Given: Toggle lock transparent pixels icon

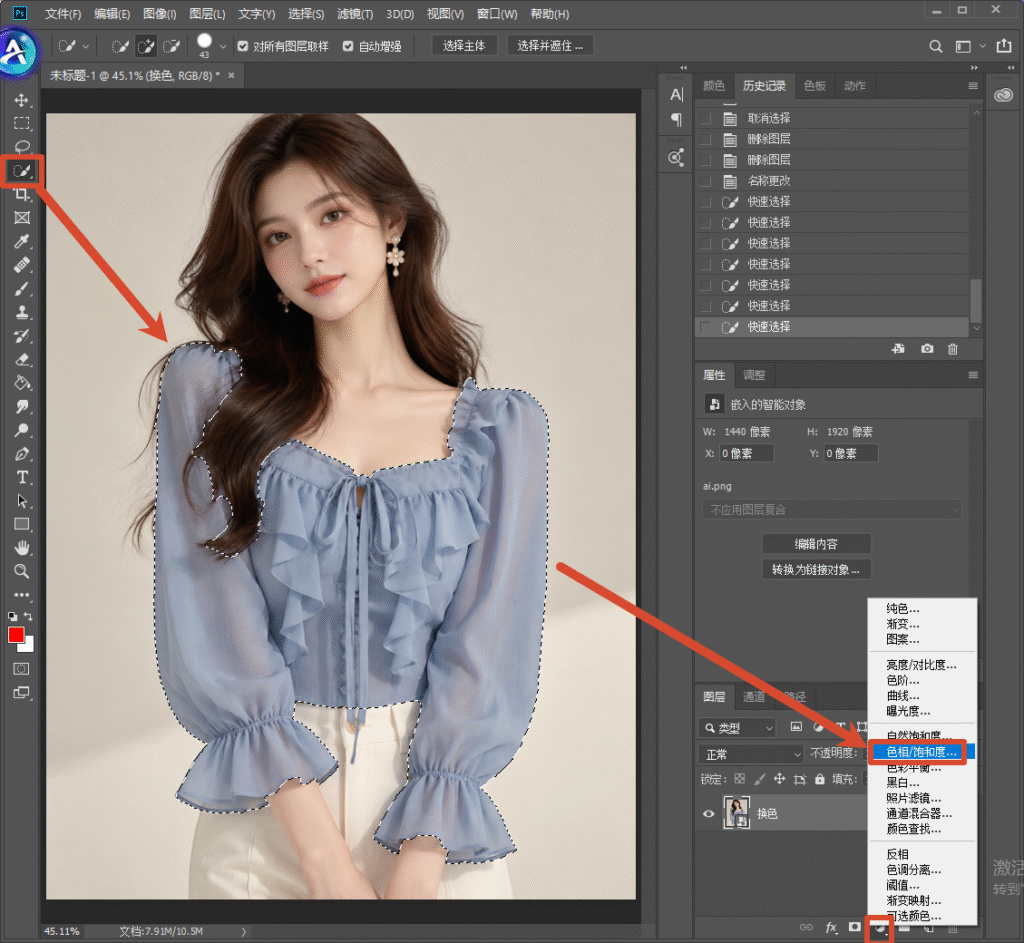Looking at the screenshot, I should tap(739, 779).
